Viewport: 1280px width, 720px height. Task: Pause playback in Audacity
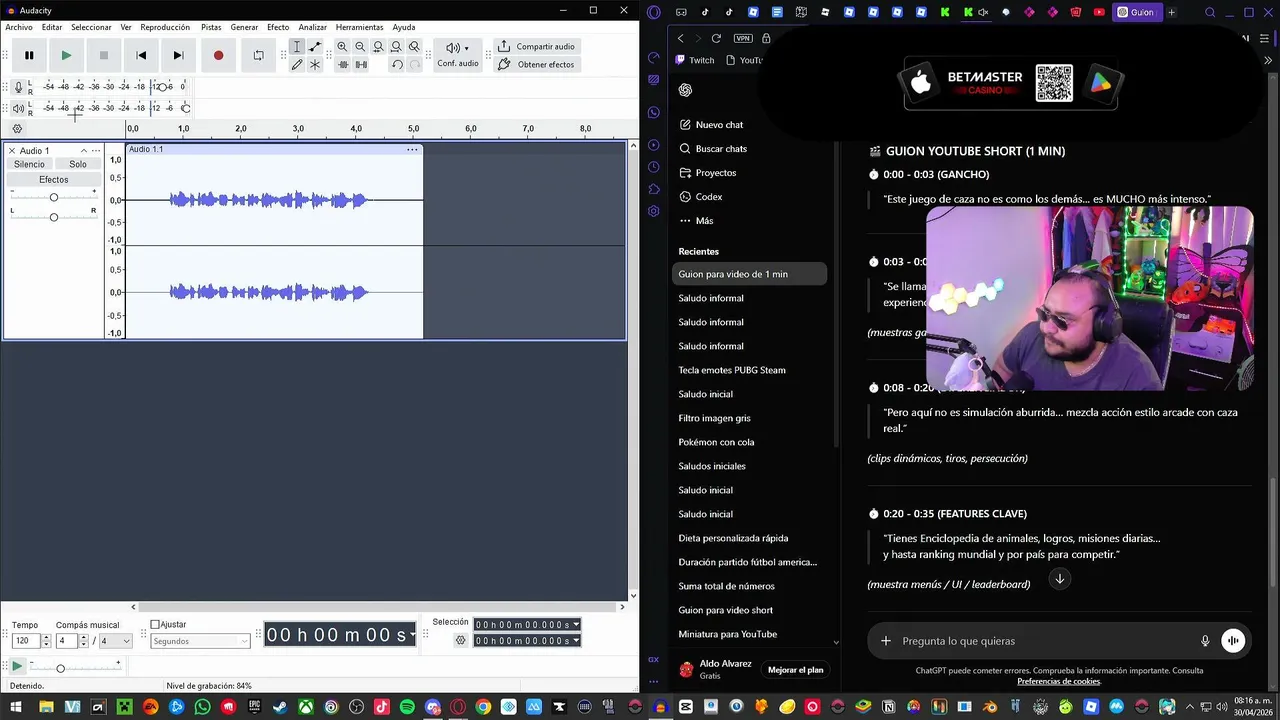(x=29, y=55)
